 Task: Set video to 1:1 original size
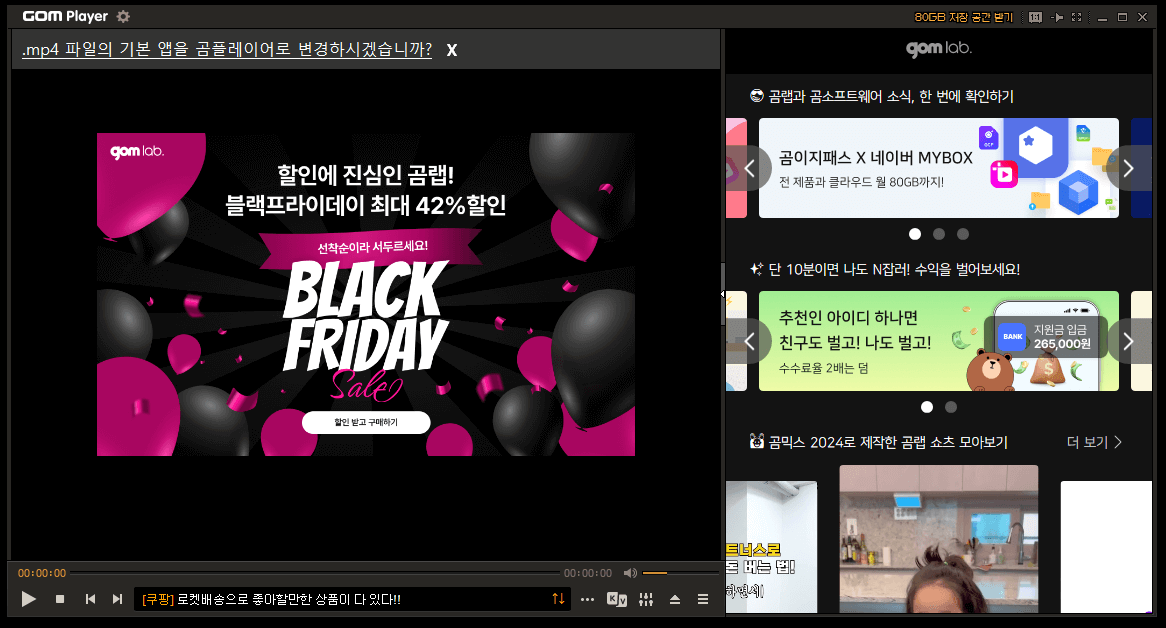(1035, 17)
